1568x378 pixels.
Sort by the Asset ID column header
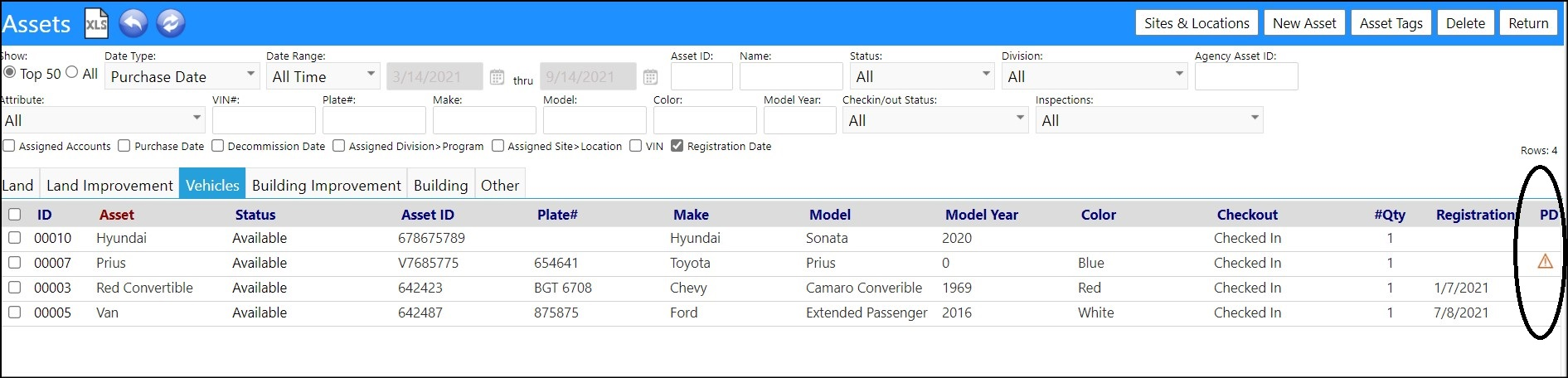[x=428, y=215]
